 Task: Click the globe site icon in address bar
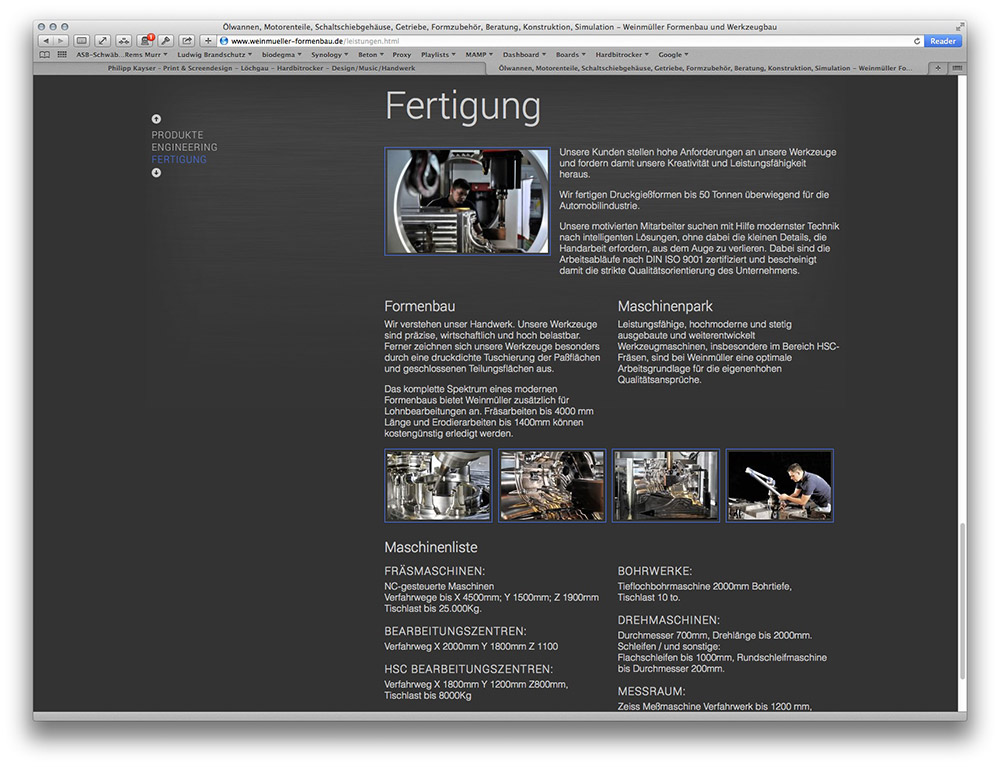[224, 41]
